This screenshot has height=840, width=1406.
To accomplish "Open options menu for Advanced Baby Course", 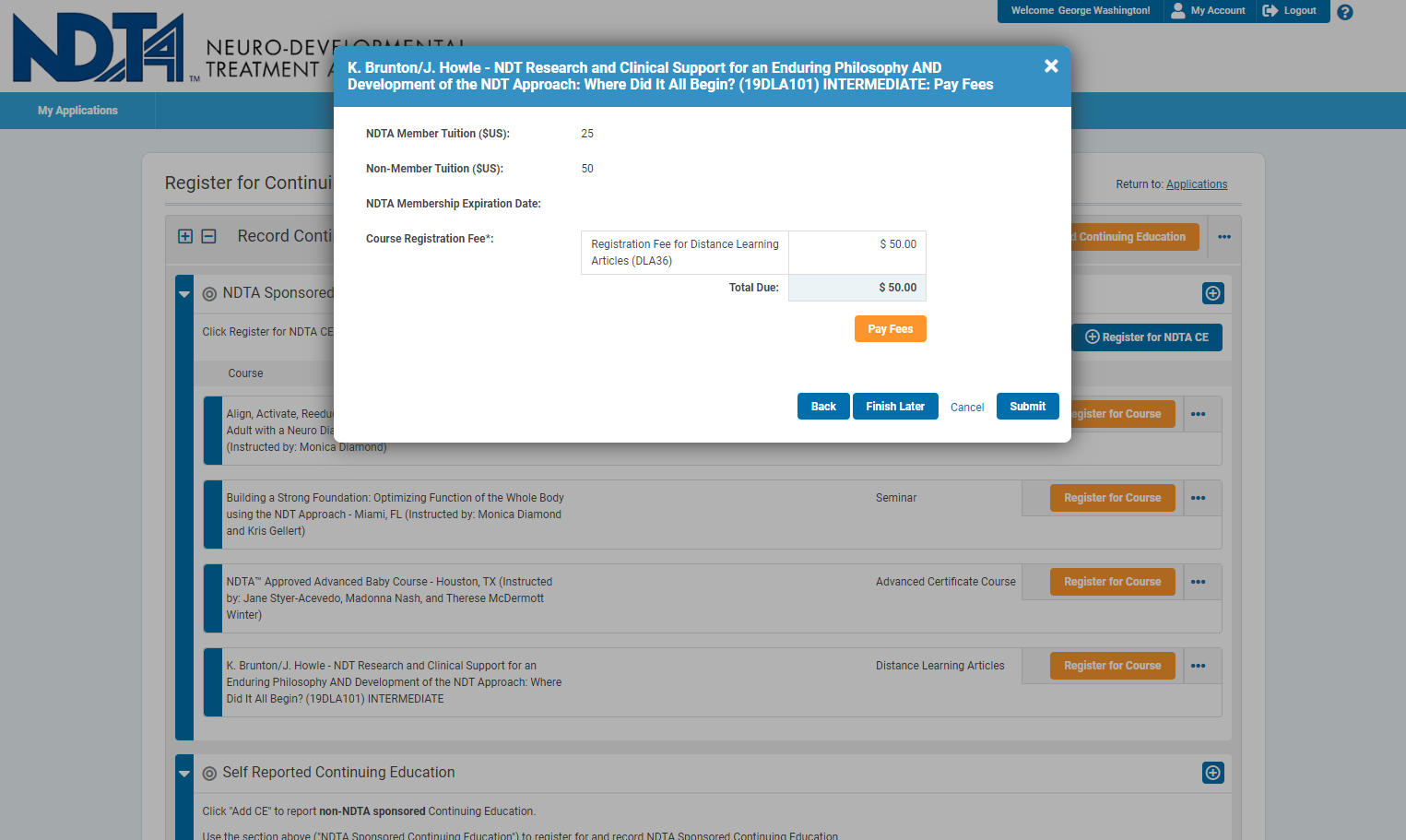I will click(1199, 582).
